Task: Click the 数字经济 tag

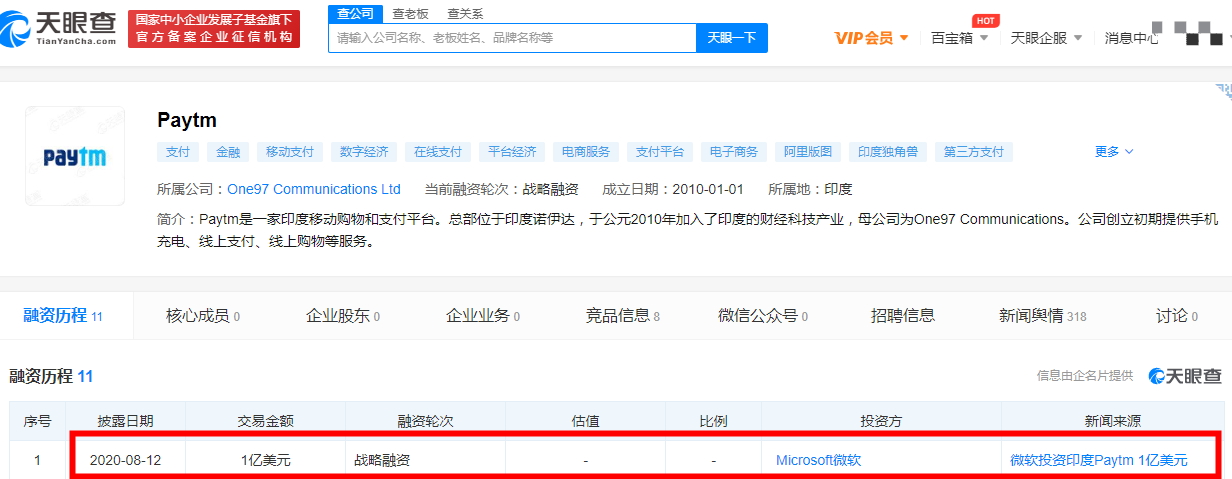Action: coord(364,152)
